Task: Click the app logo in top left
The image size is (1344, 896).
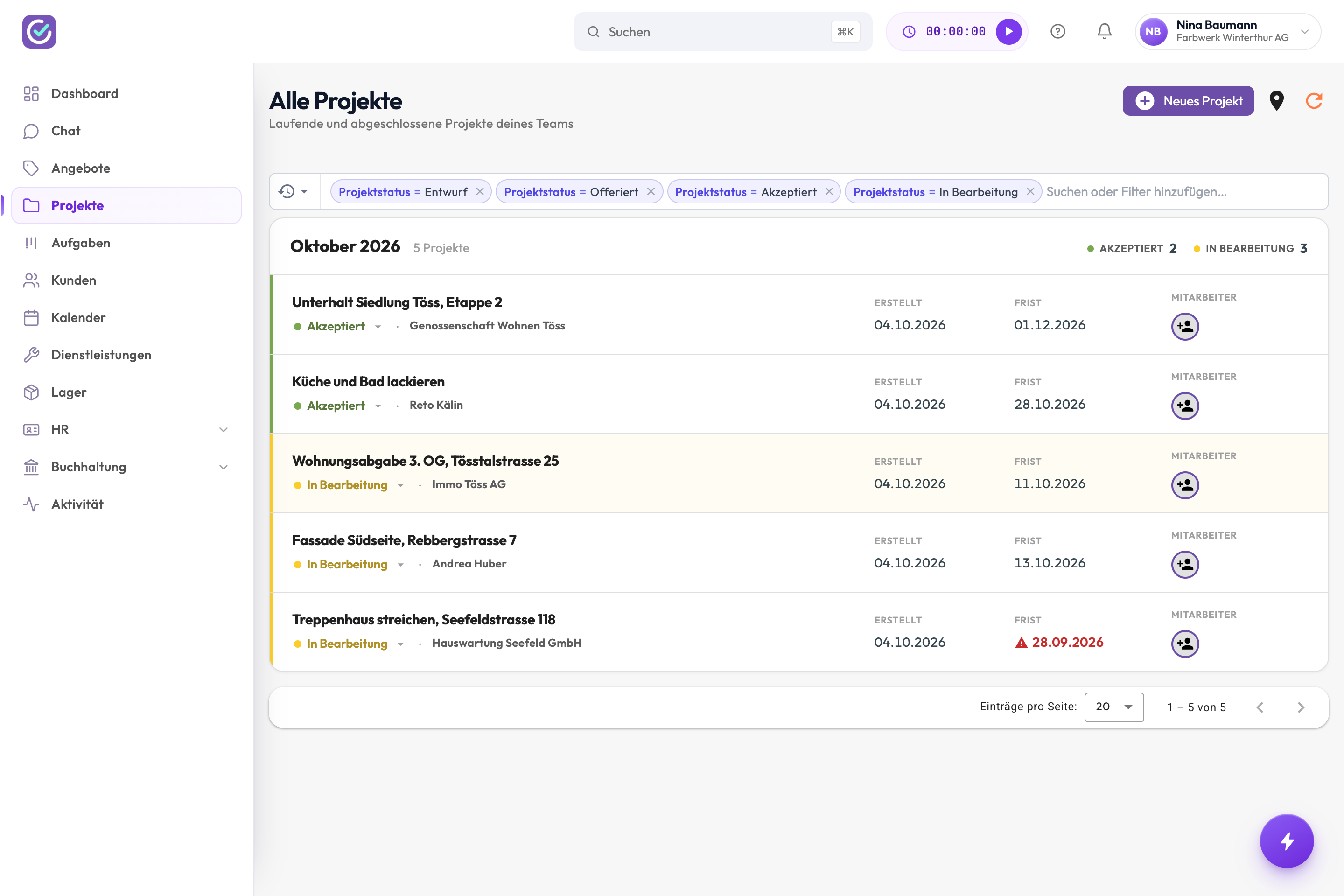Action: click(39, 31)
